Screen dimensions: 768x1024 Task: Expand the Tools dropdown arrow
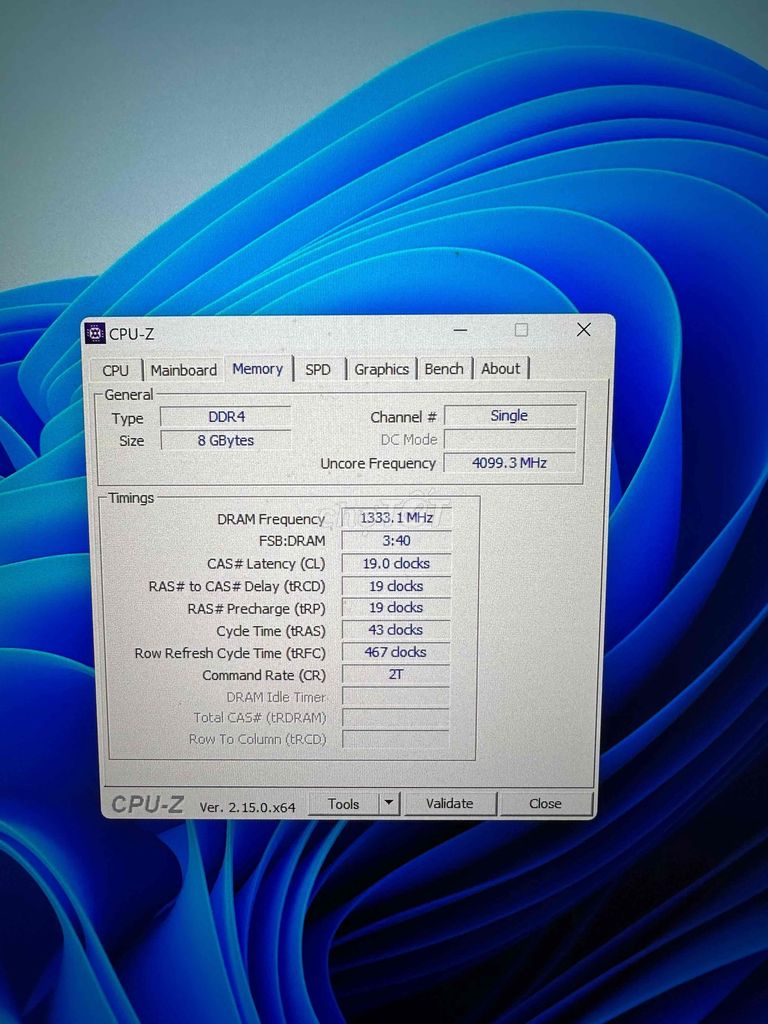pyautogui.click(x=389, y=803)
